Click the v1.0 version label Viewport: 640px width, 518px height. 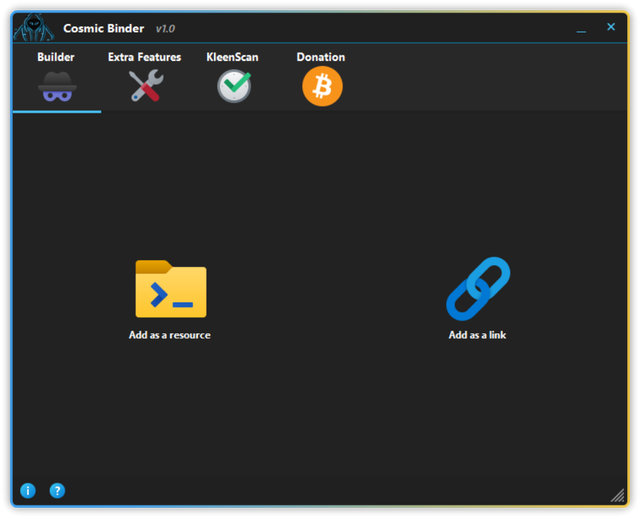point(165,29)
